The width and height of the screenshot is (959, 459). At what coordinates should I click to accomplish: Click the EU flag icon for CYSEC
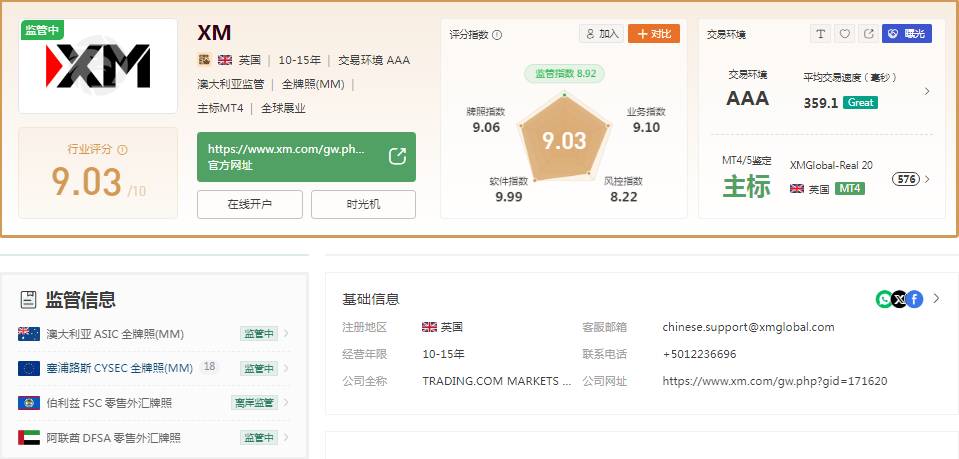(29, 368)
